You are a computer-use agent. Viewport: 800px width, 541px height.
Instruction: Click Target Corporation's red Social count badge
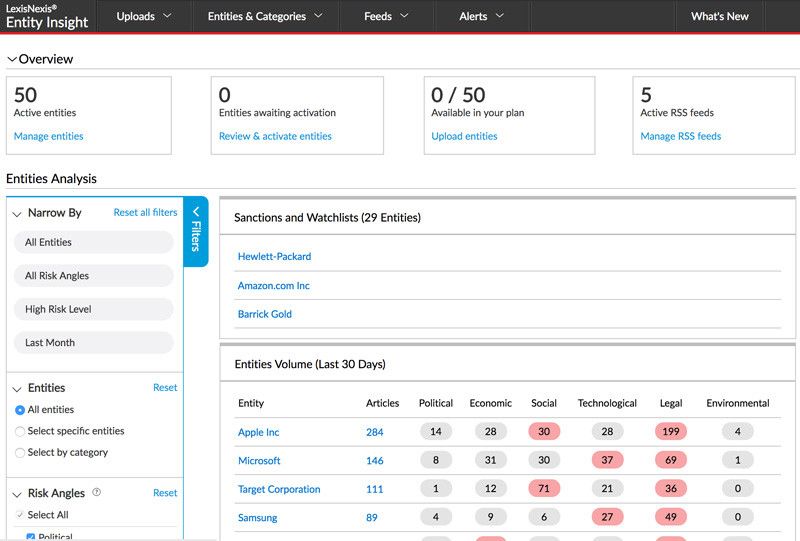tap(544, 489)
